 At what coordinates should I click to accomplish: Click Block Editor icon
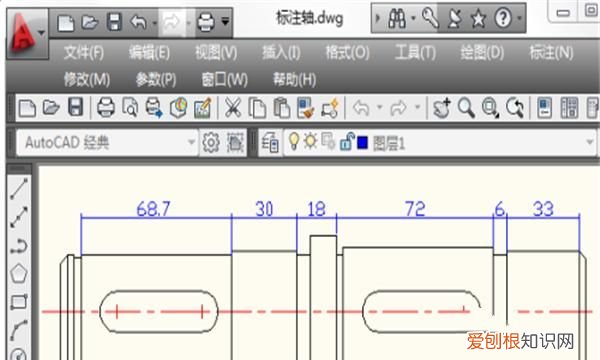(330, 108)
